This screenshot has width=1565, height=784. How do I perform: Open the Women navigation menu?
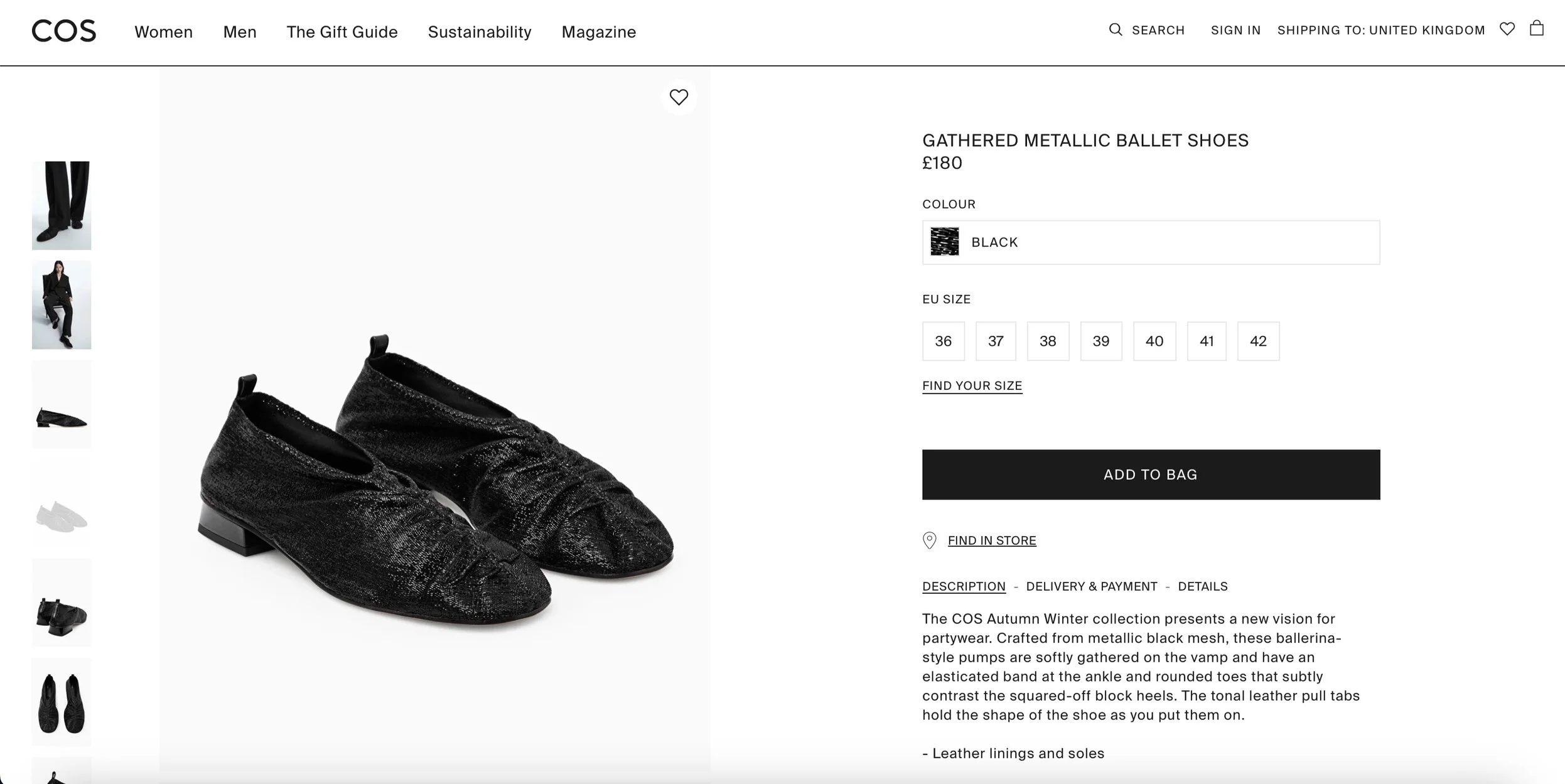(x=163, y=32)
